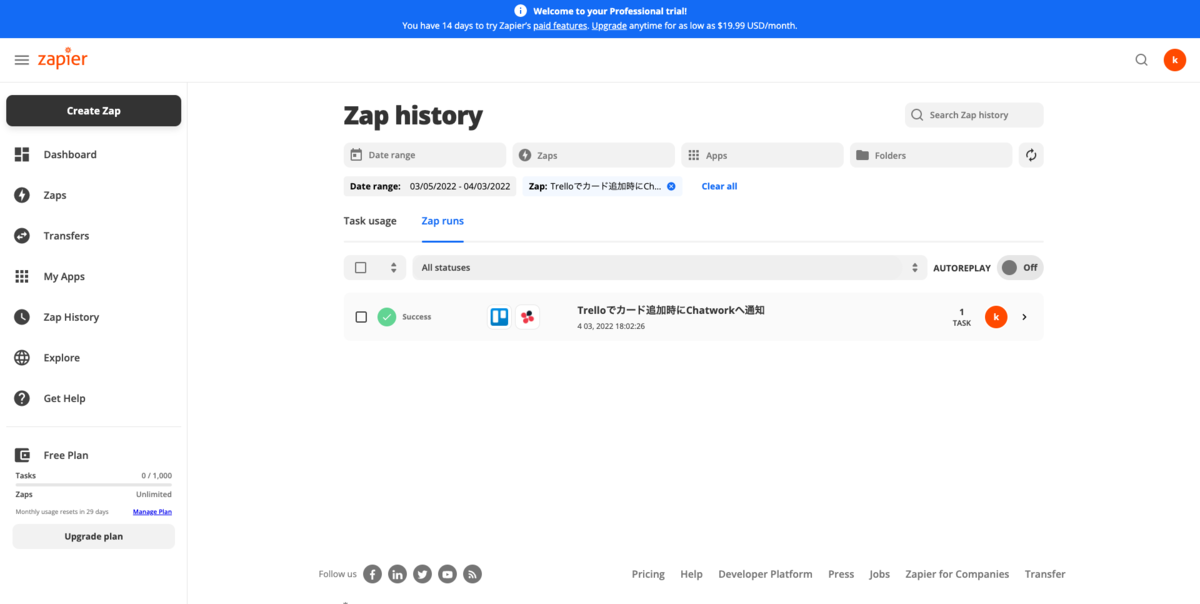
Task: Switch to the Task usage tab
Action: tap(370, 220)
